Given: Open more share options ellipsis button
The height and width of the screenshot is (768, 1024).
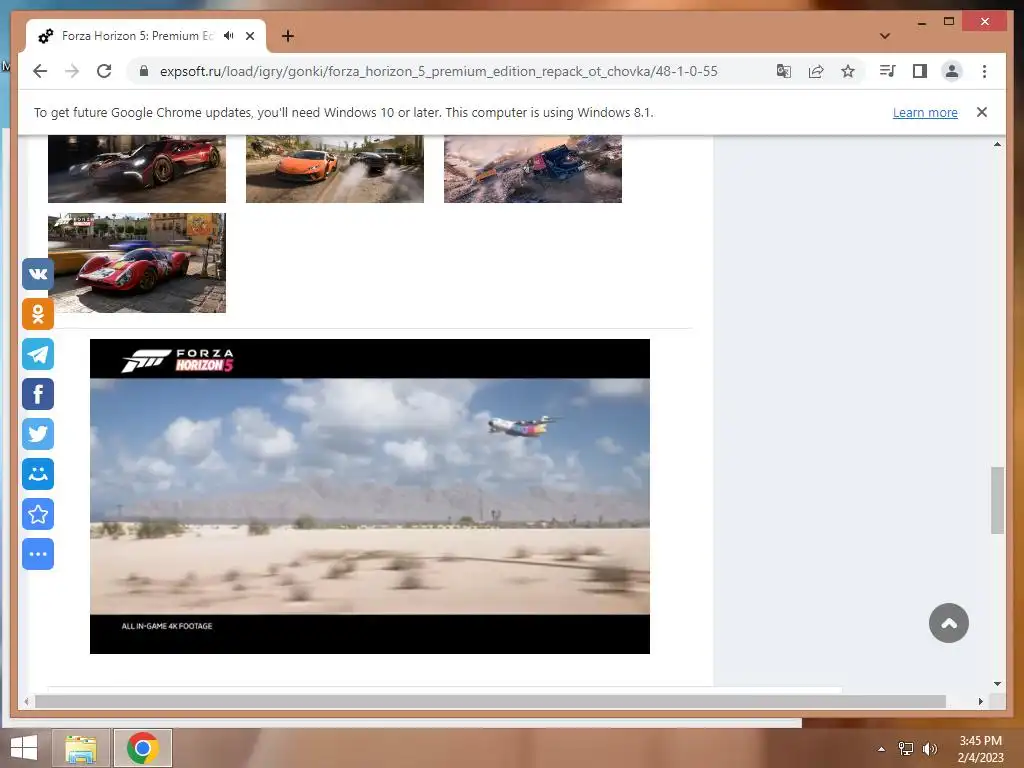Looking at the screenshot, I should point(38,554).
